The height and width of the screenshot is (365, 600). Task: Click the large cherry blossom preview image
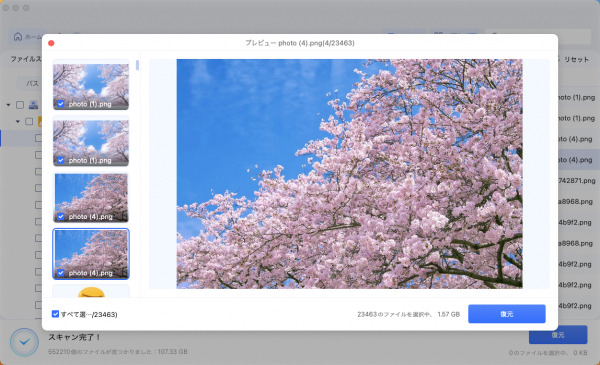349,174
